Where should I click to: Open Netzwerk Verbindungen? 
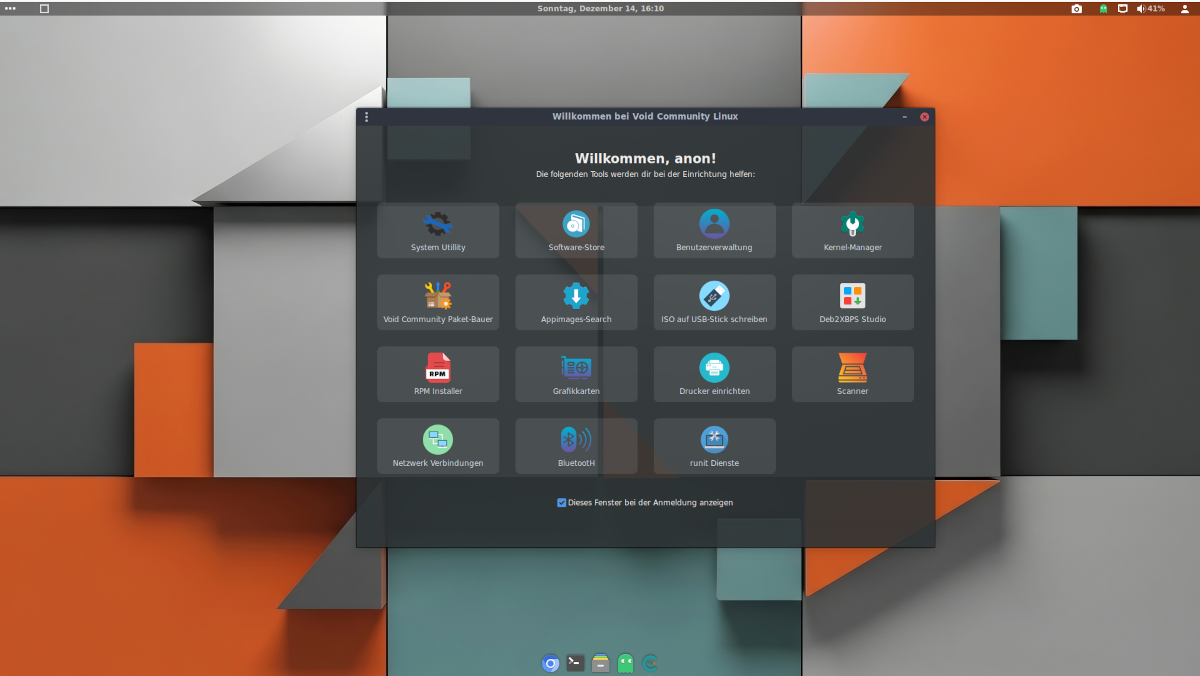pyautogui.click(x=437, y=446)
